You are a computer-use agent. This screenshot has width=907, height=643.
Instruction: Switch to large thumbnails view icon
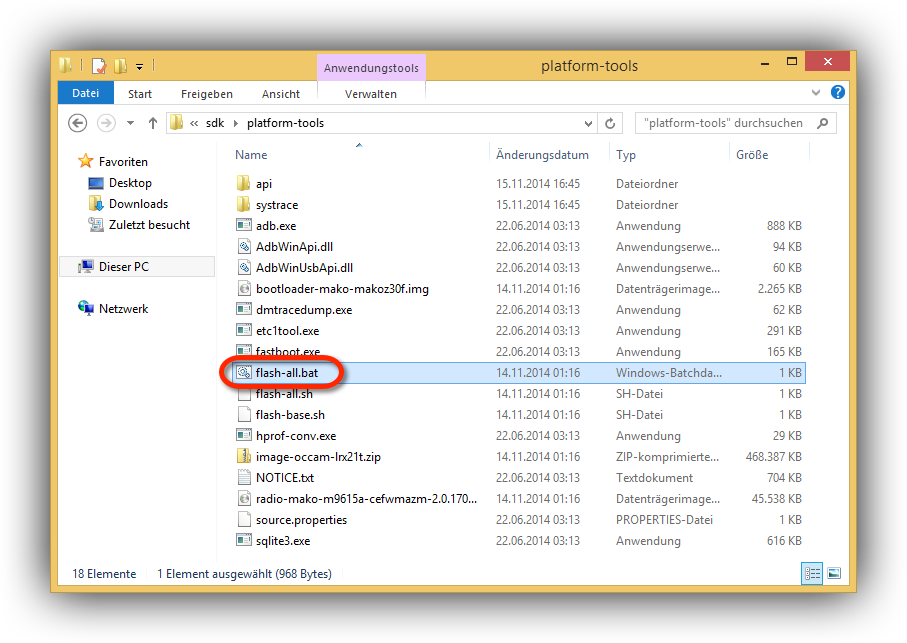[833, 574]
